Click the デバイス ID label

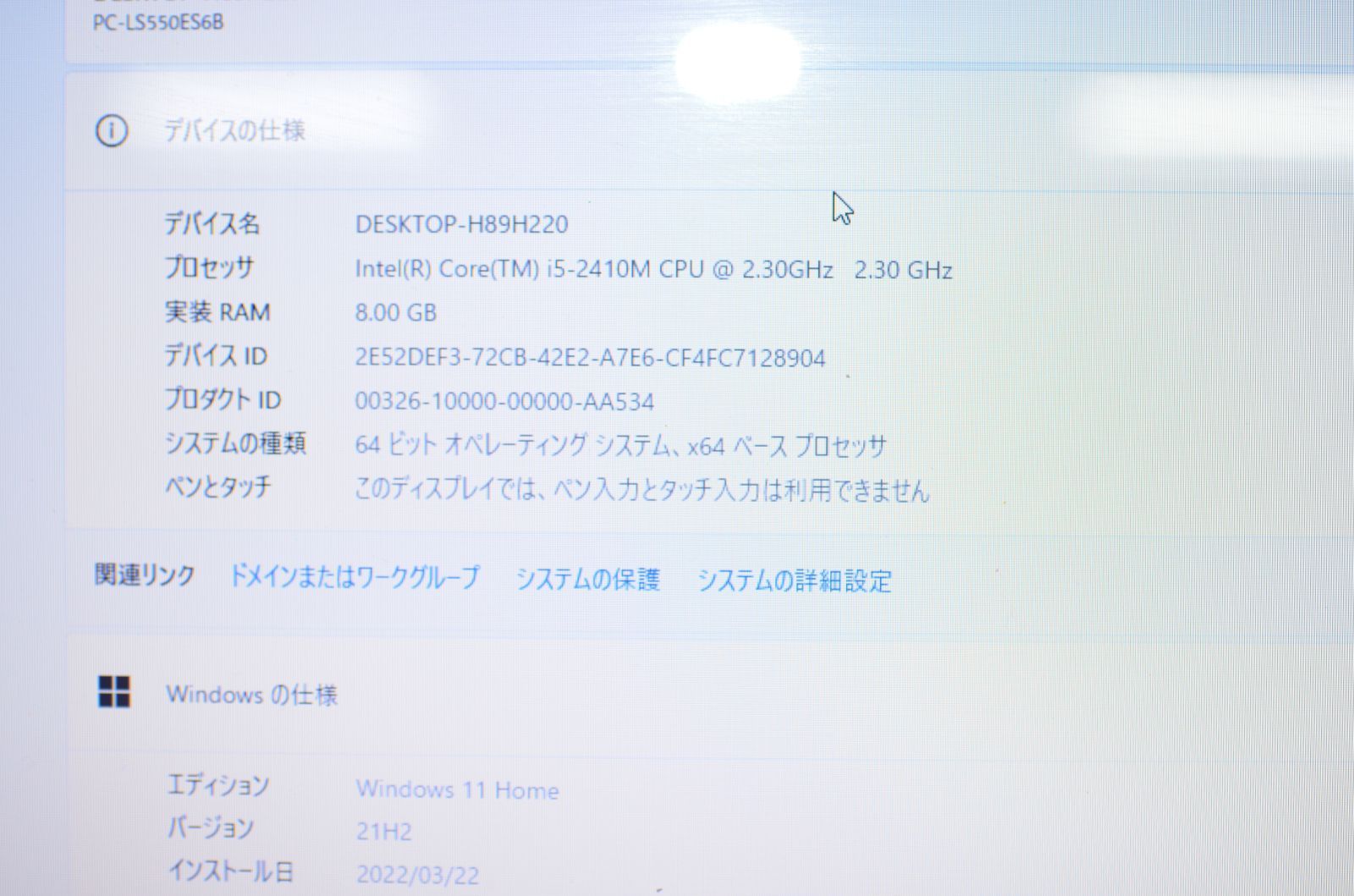(216, 355)
